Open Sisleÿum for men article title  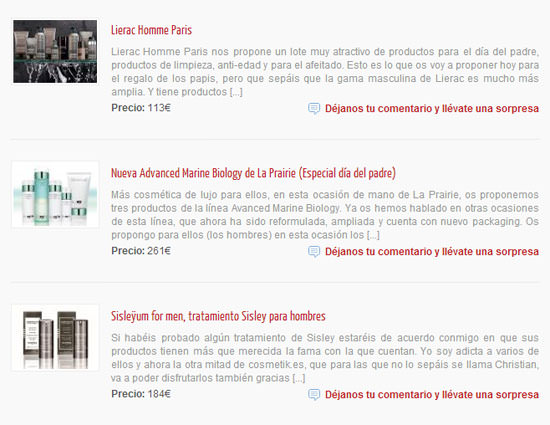218,316
